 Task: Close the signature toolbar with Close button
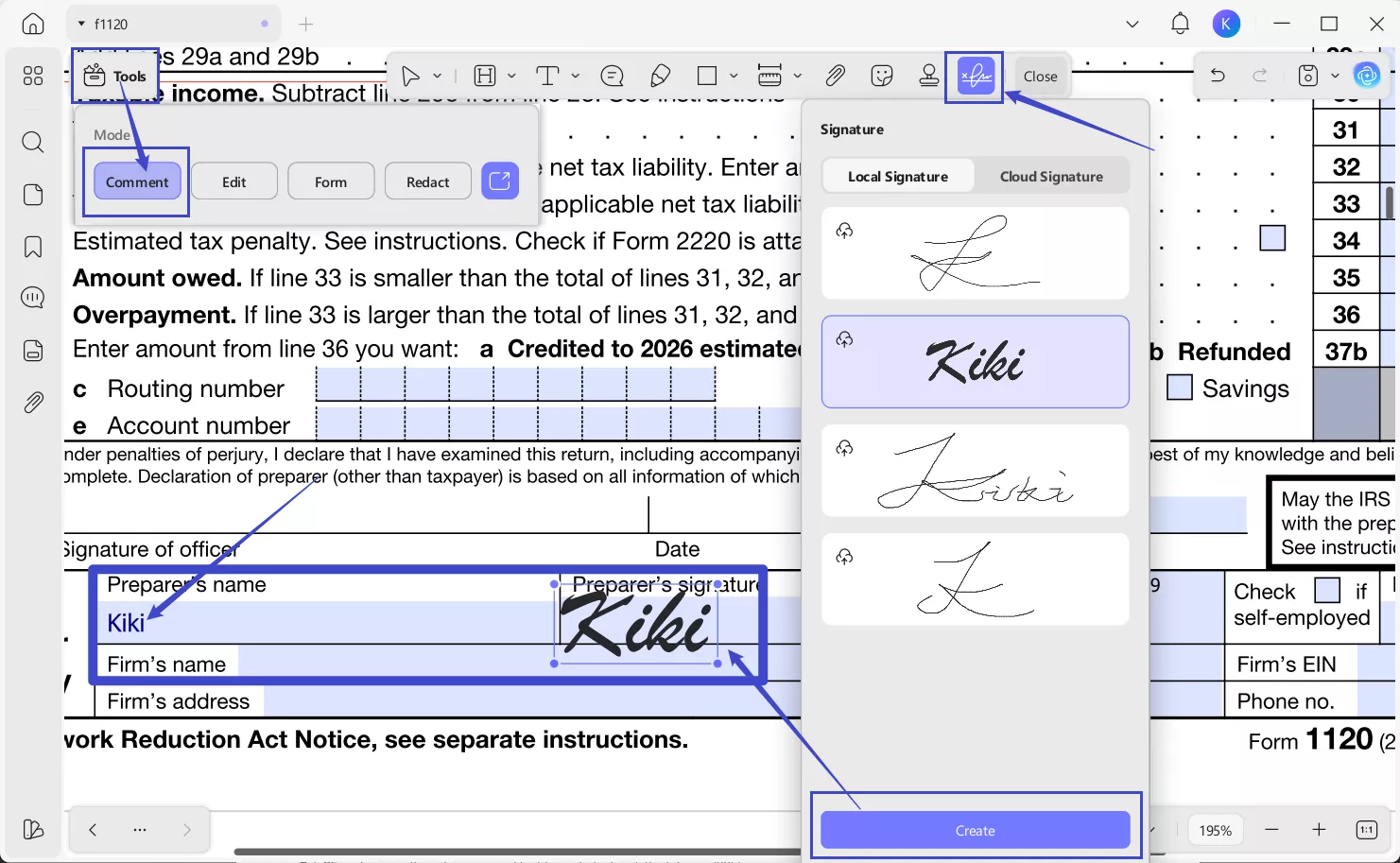point(1040,76)
